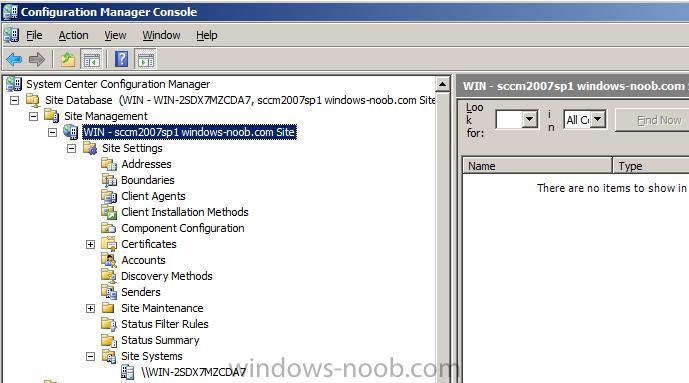Viewport: 689px width, 383px height.
Task: Expand the Site Maintenance node
Action: [91, 308]
